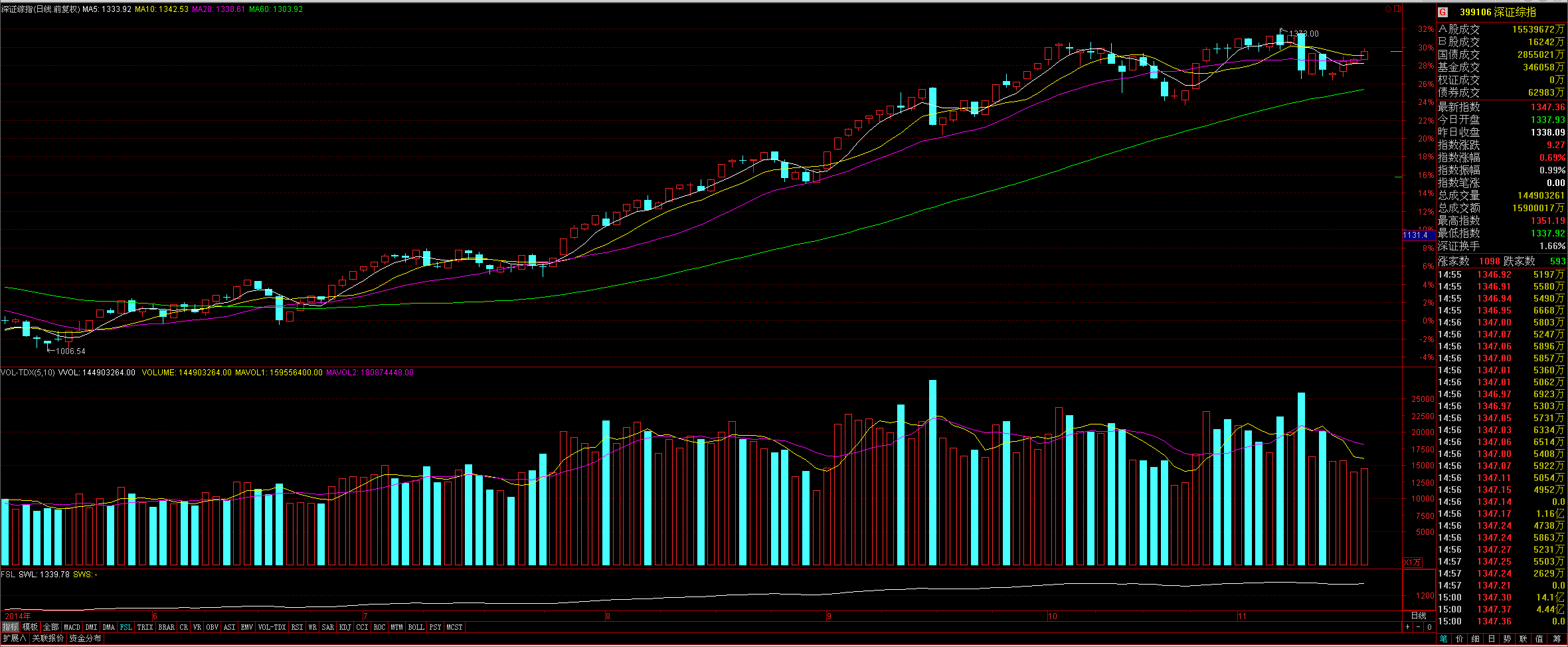Switch indicator to EMV
Viewport: 1568px width, 647px height.
[247, 627]
